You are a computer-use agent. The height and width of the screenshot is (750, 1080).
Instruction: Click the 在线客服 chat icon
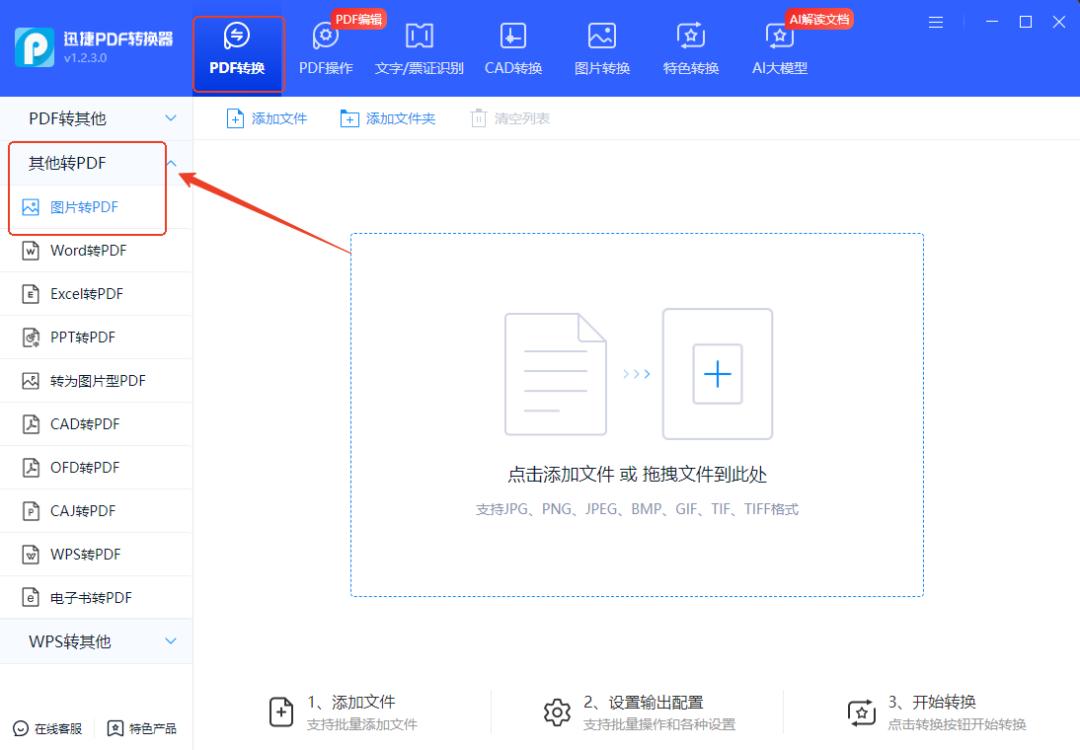21,728
